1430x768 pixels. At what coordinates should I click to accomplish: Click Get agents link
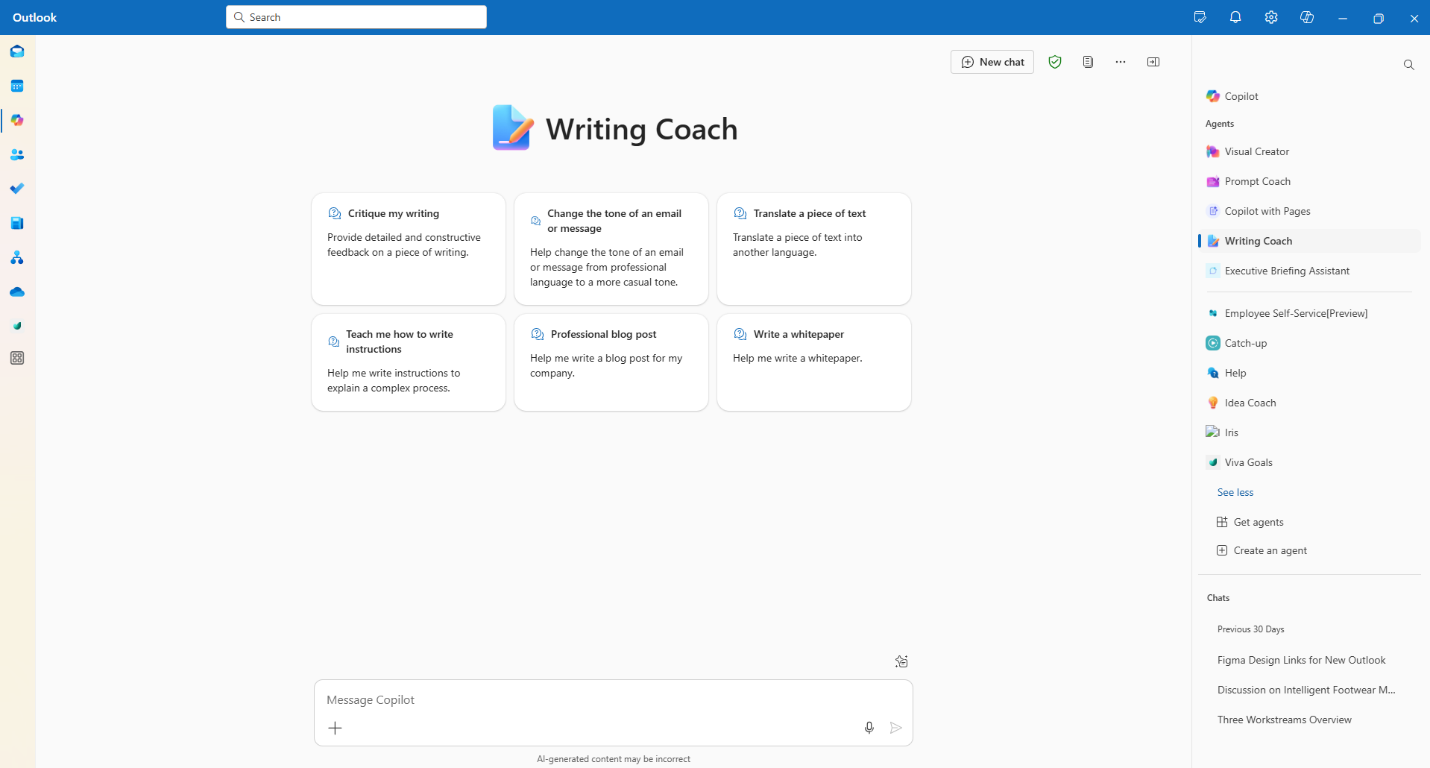(x=1250, y=522)
